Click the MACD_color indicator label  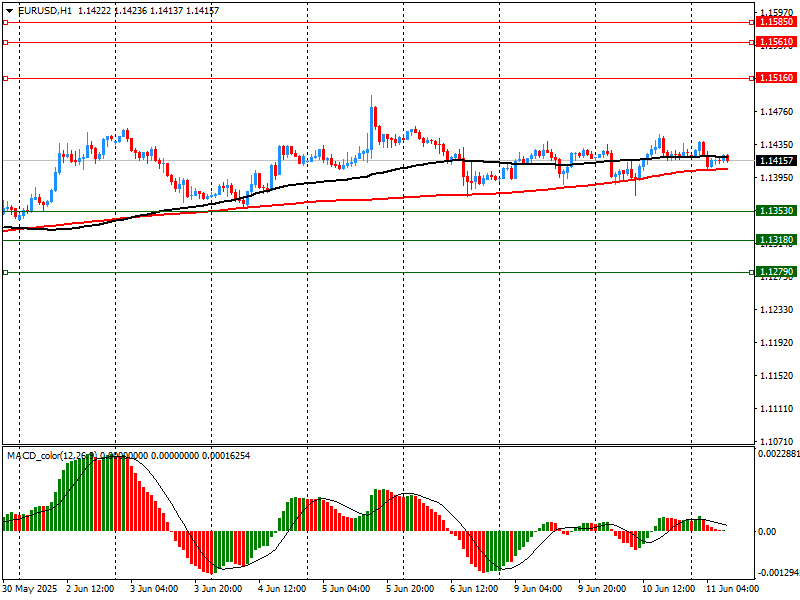[48, 456]
